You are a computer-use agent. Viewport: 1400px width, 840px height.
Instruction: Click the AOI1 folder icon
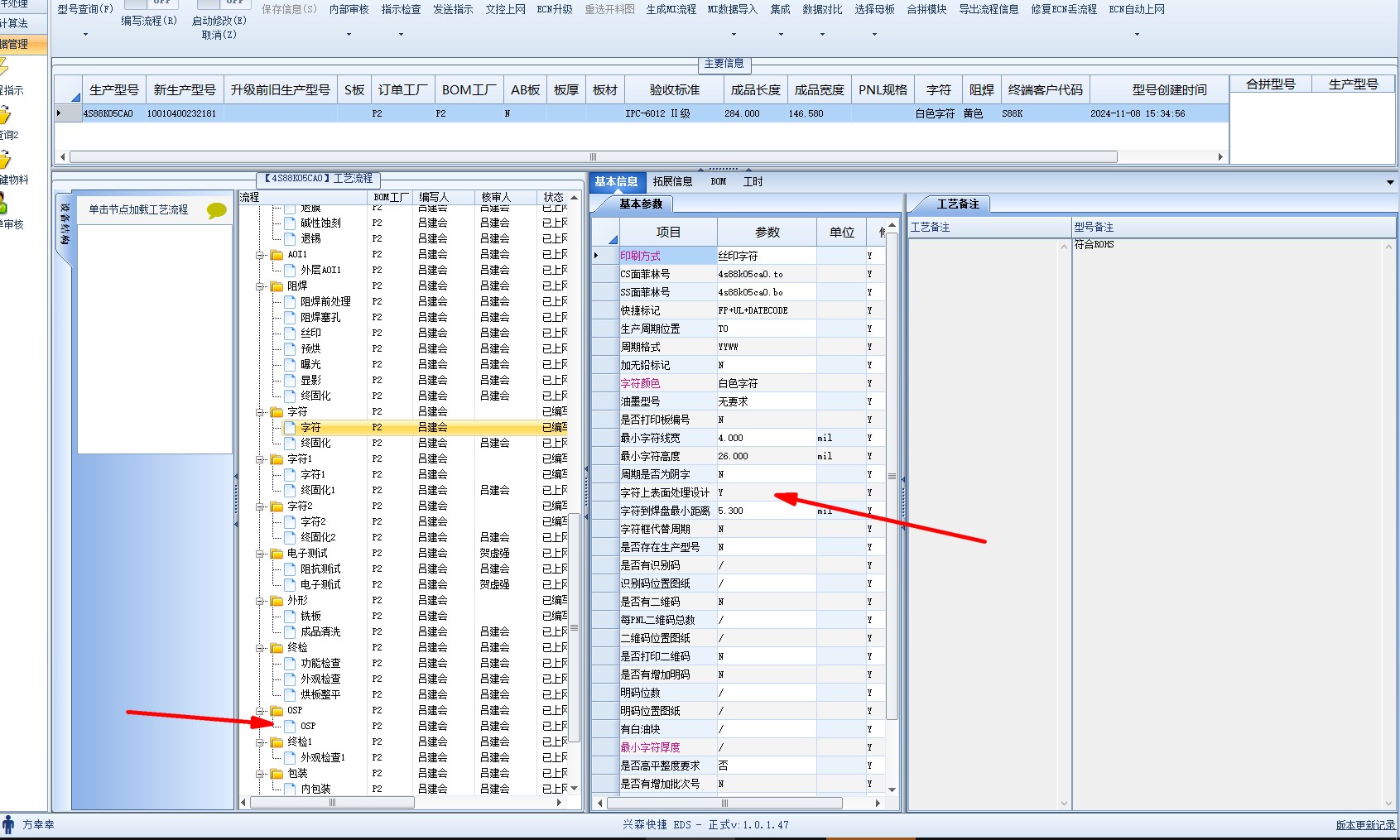(277, 255)
